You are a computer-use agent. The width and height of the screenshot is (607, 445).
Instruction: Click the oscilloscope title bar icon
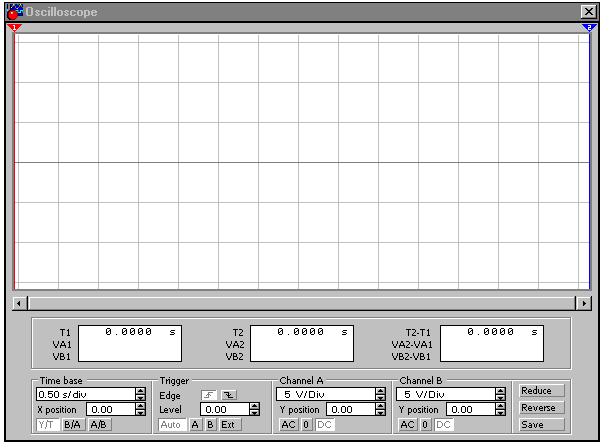click(x=15, y=12)
